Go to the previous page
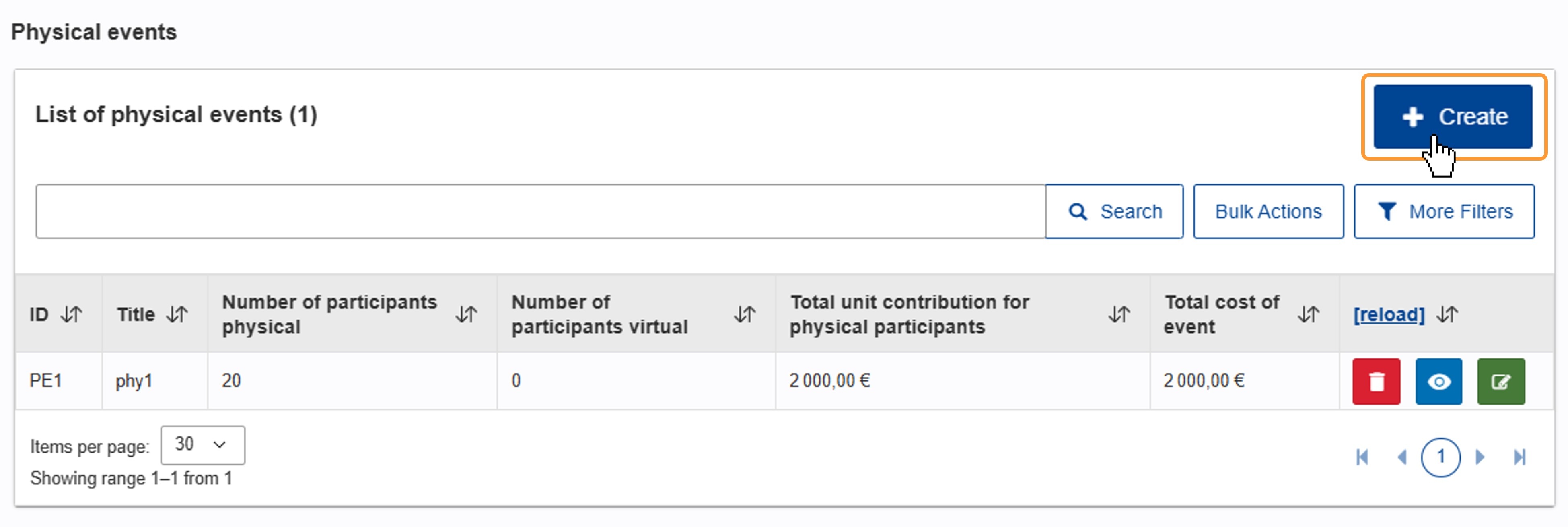Viewport: 1568px width, 527px height. click(x=1402, y=457)
